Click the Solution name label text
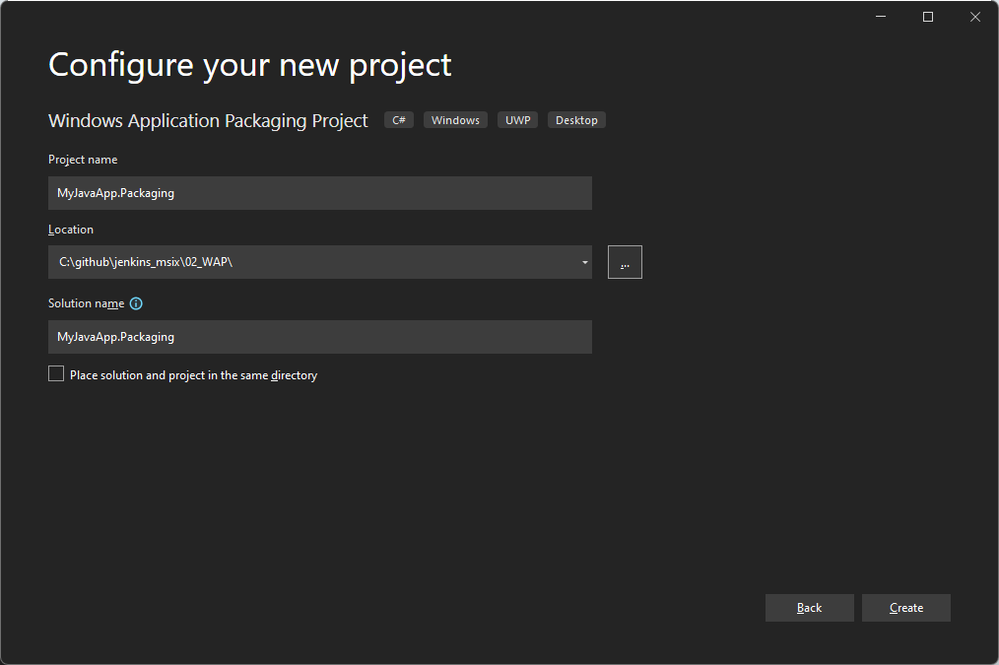 click(86, 303)
